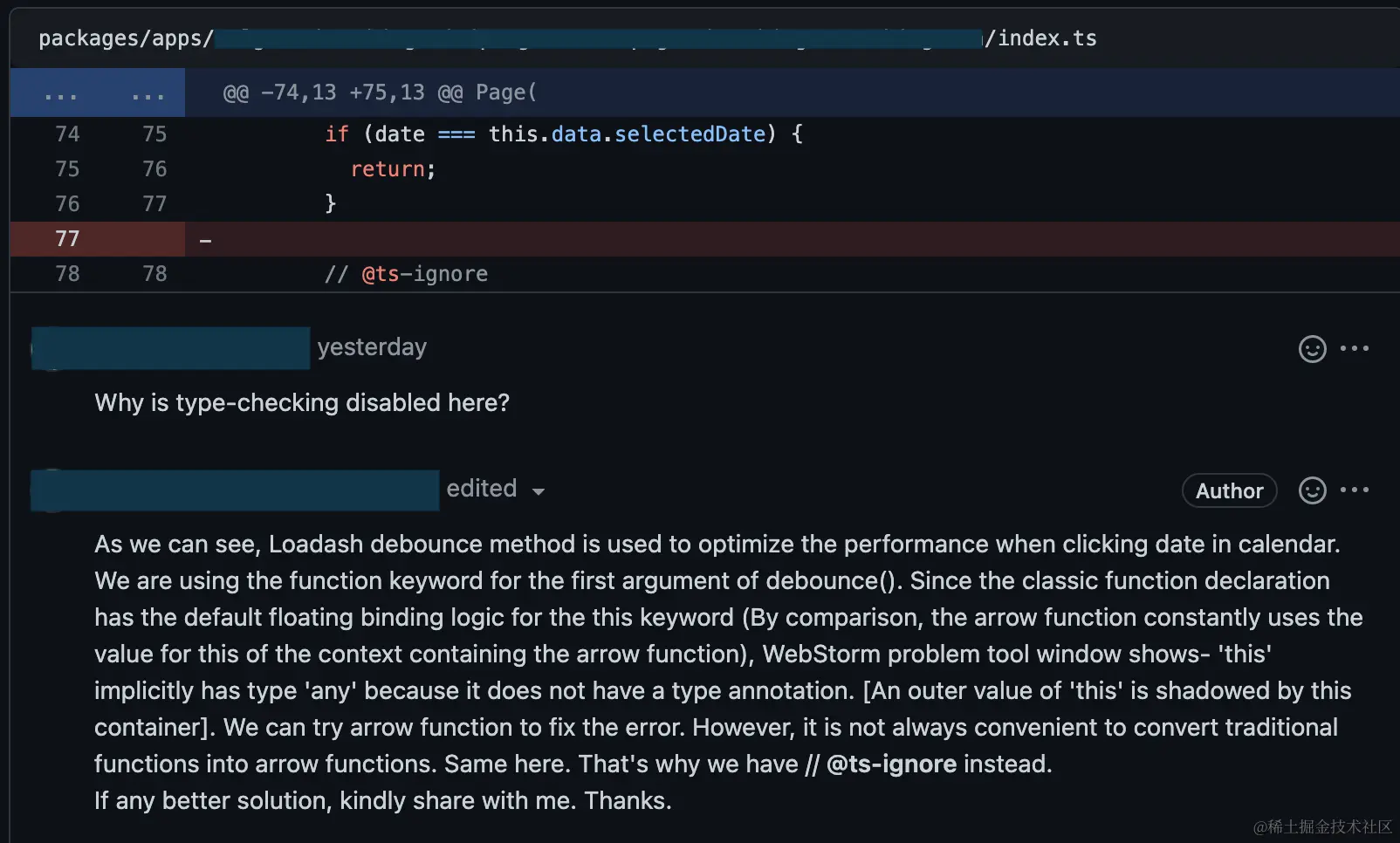Click the 'yesterday' comment timestamp
The image size is (1400, 843).
(372, 347)
